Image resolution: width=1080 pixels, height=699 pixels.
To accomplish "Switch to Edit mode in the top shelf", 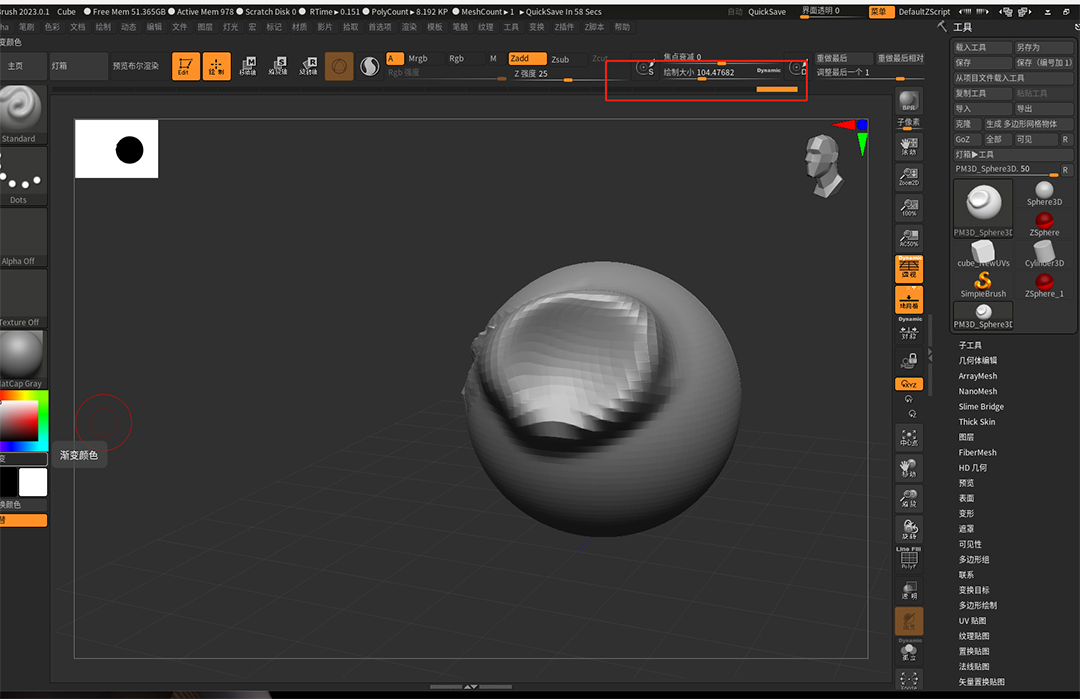I will click(x=185, y=66).
